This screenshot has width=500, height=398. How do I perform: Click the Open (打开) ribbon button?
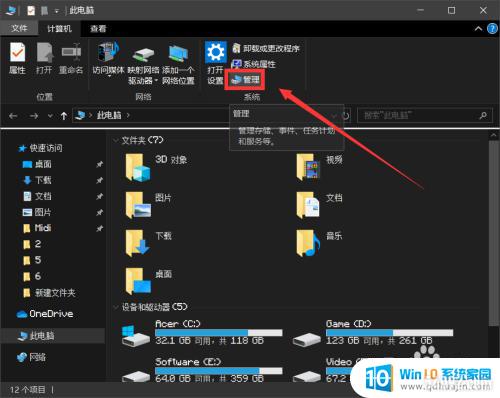[44, 59]
